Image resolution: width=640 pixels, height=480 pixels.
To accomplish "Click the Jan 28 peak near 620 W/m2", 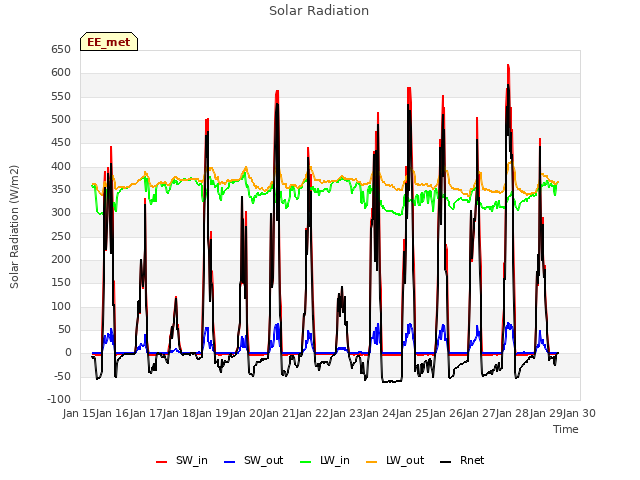I will tap(508, 65).
